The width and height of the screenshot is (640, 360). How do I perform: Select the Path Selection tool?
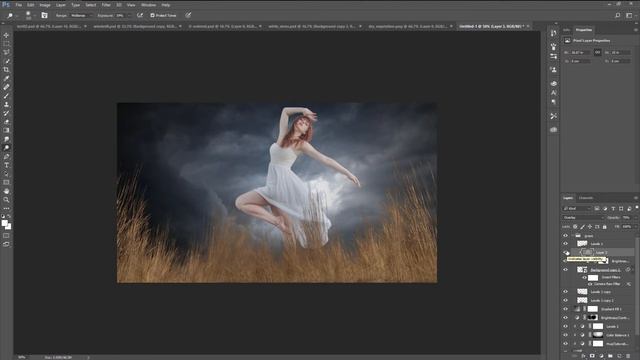[x=6, y=173]
